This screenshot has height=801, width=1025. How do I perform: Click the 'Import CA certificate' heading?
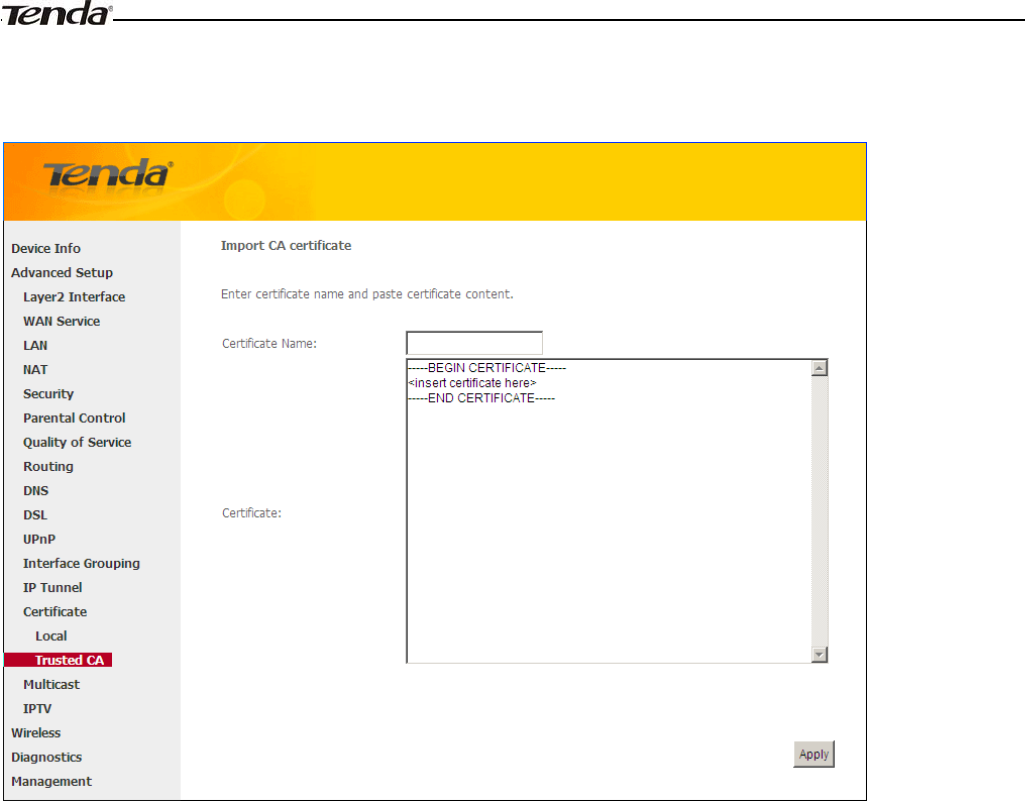(x=286, y=245)
